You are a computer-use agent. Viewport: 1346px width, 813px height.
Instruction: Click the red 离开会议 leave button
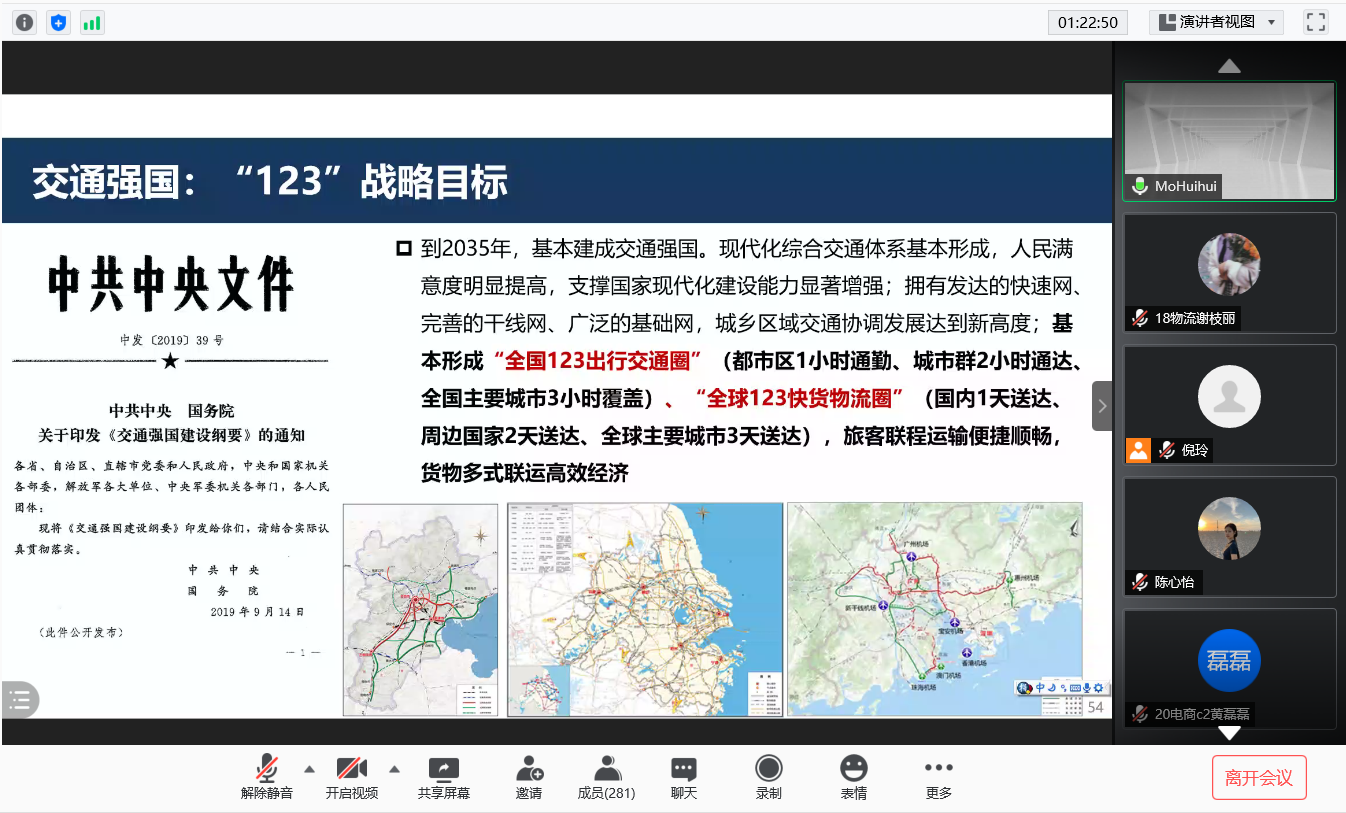(x=1259, y=778)
